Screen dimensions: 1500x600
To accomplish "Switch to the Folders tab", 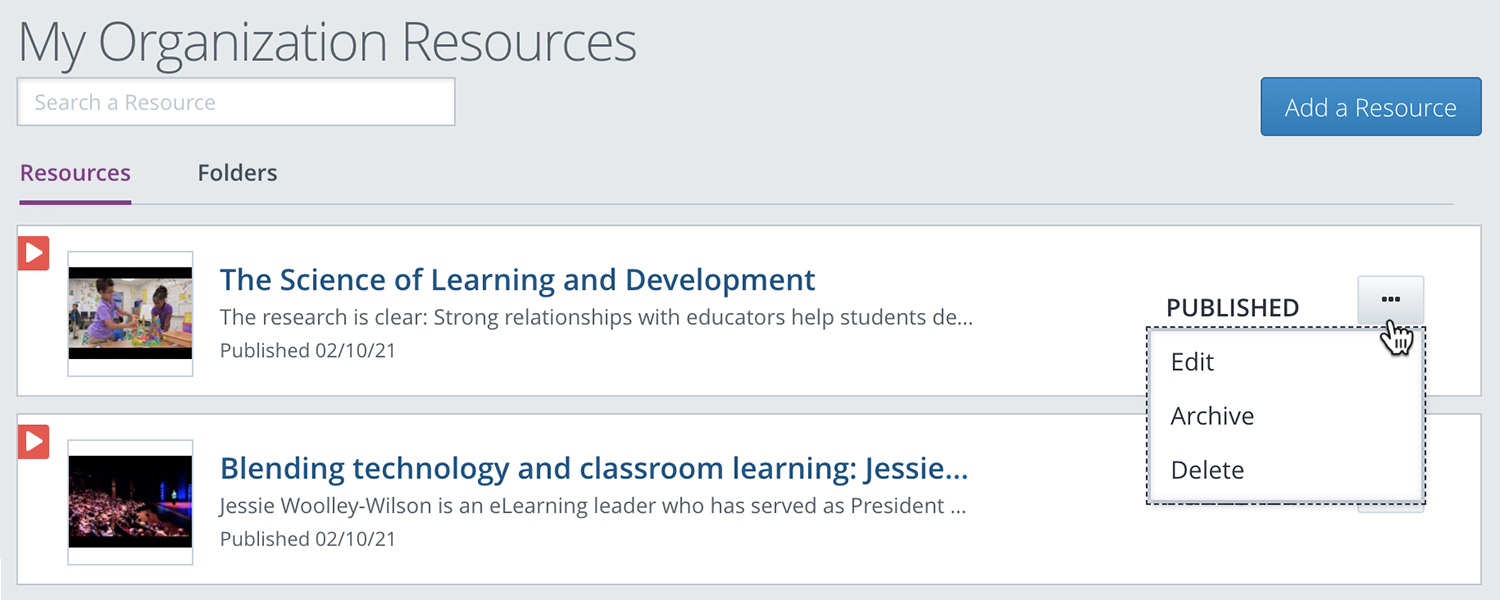I will pyautogui.click(x=237, y=173).
